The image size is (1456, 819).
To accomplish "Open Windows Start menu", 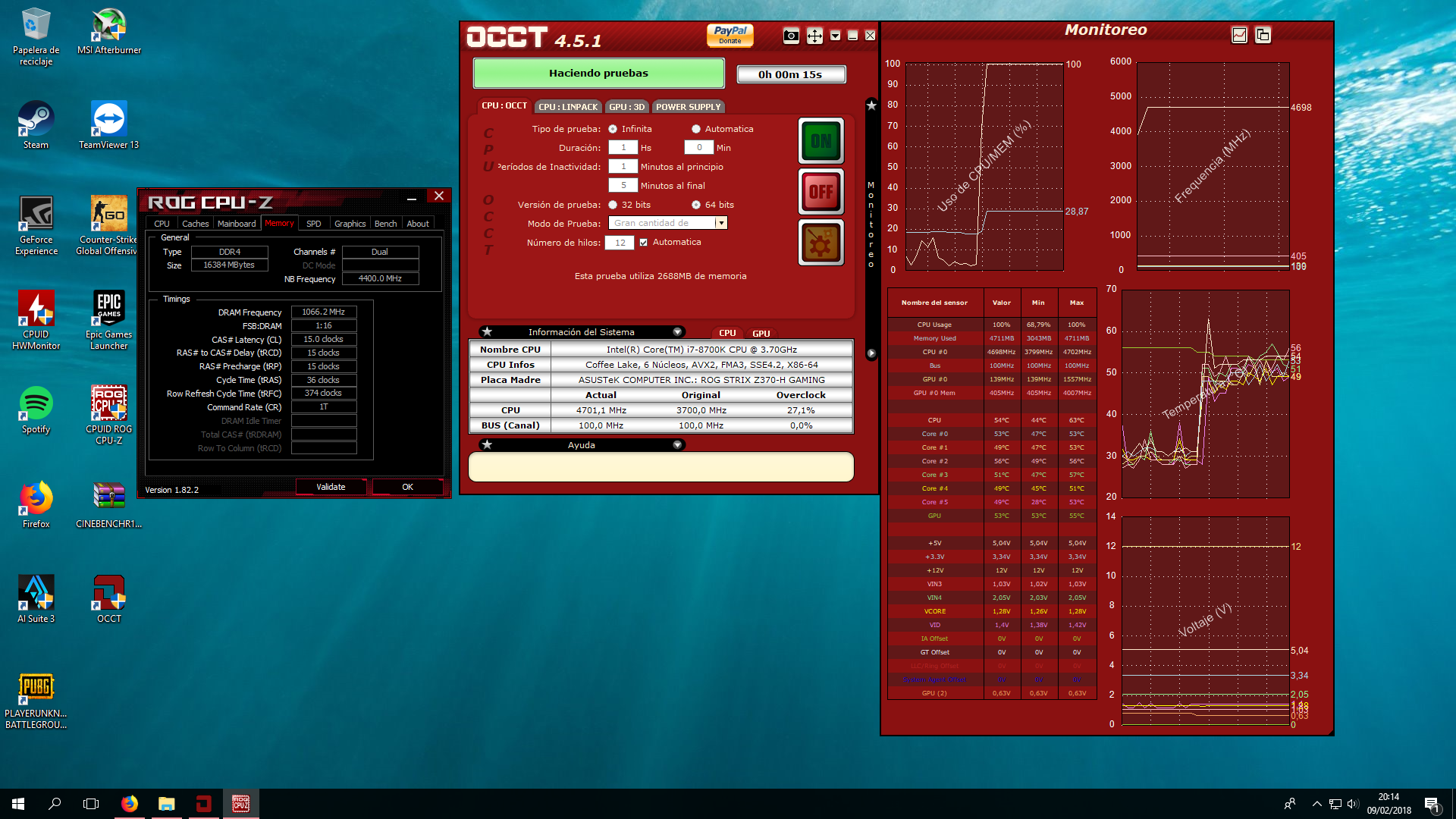I will (18, 804).
